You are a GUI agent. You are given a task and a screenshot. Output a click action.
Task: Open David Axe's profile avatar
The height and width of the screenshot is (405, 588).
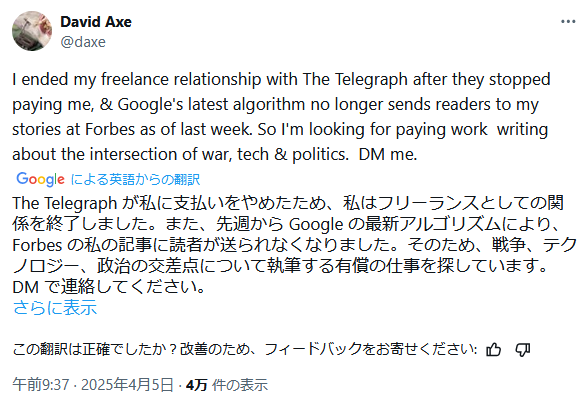pos(32,31)
